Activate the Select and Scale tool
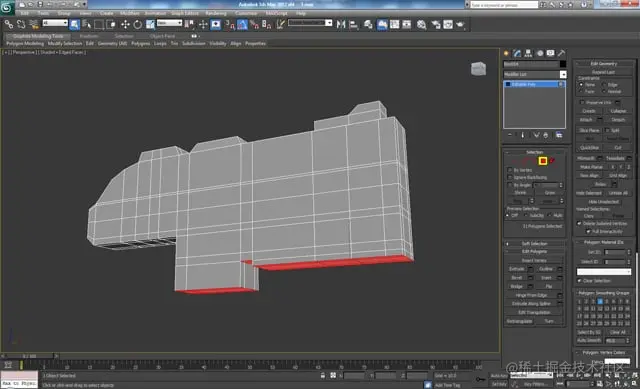The height and width of the screenshot is (389, 640). point(150,25)
